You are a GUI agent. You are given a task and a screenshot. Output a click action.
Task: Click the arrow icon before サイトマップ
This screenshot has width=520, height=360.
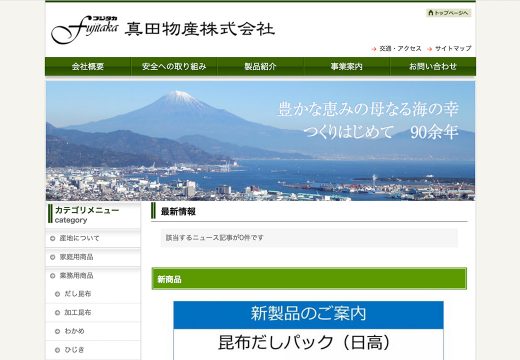(429, 49)
